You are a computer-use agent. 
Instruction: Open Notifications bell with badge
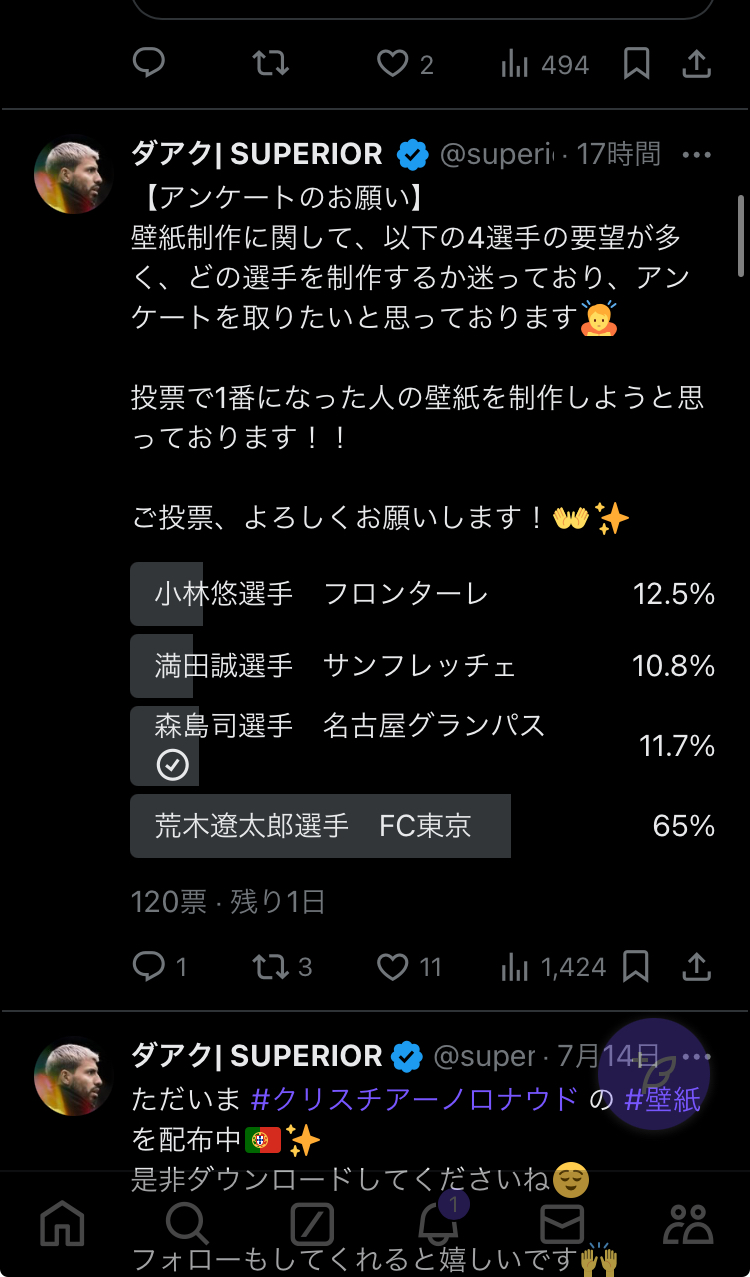tap(437, 1223)
